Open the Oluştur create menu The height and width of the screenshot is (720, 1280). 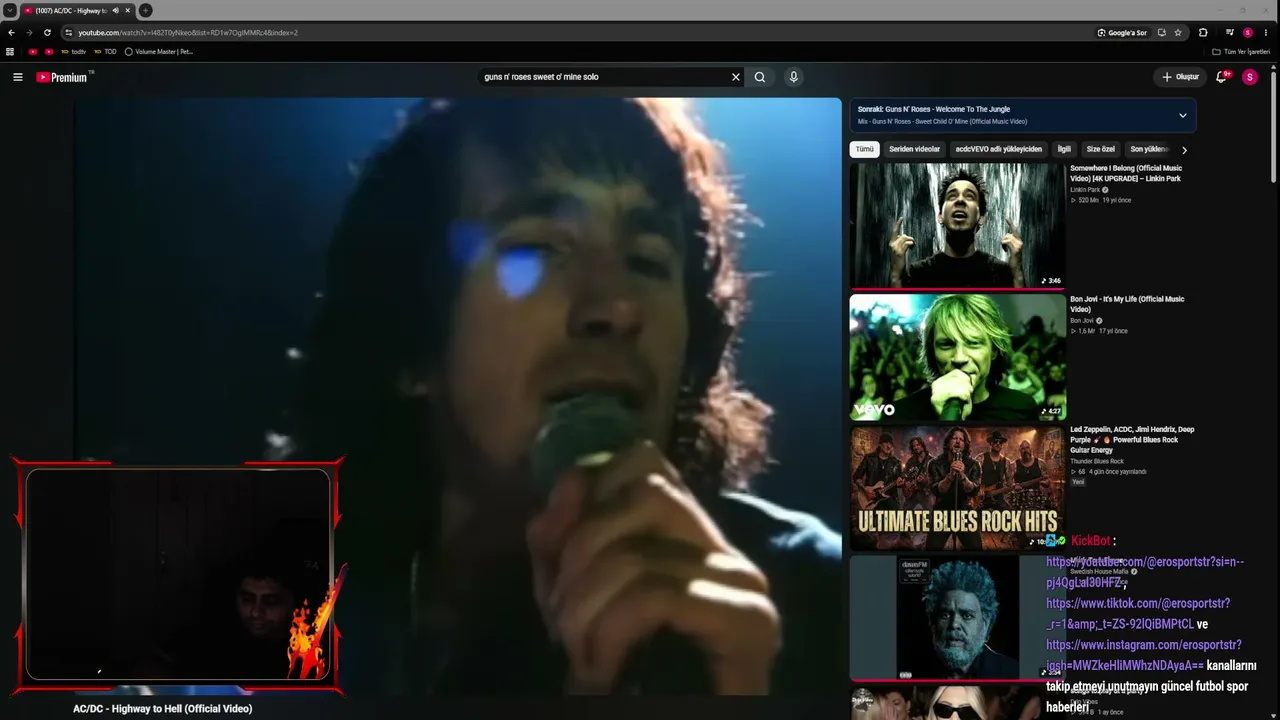[1180, 77]
